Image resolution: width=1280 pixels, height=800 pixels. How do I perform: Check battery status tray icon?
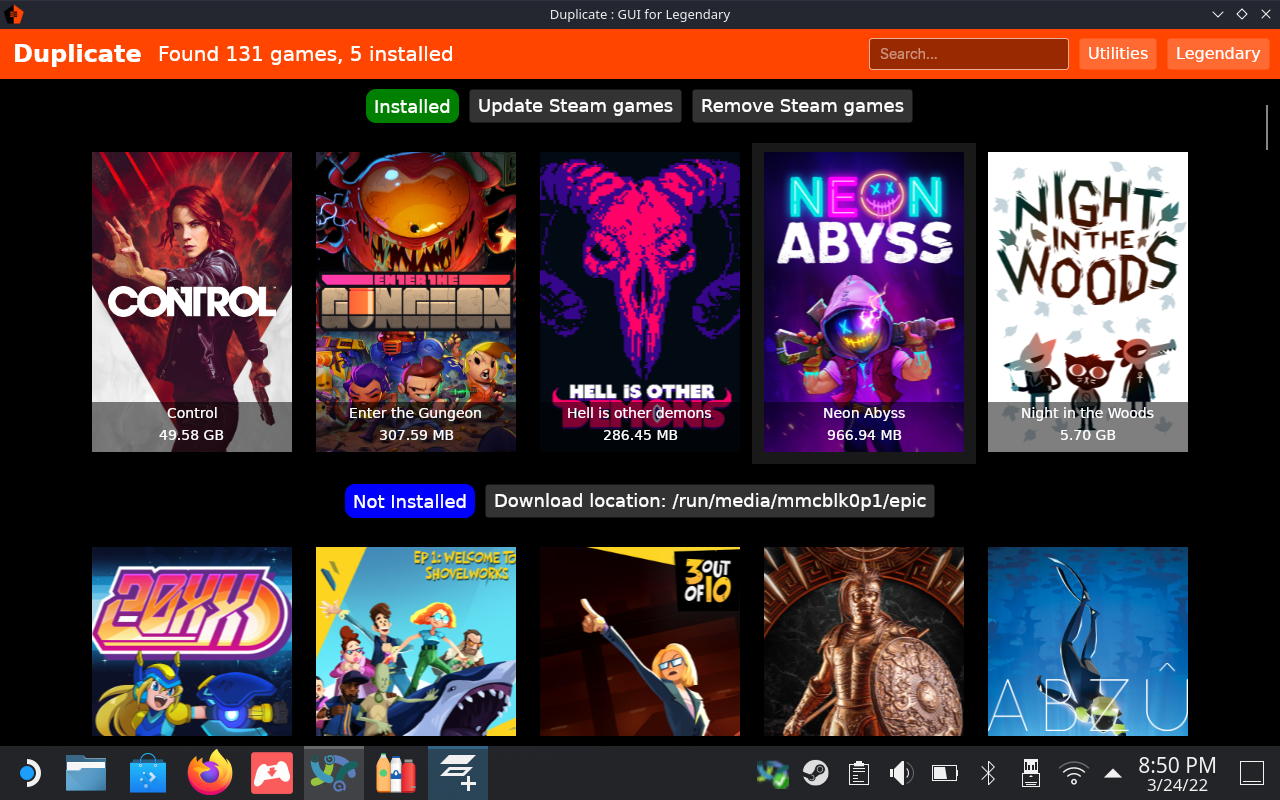point(944,773)
